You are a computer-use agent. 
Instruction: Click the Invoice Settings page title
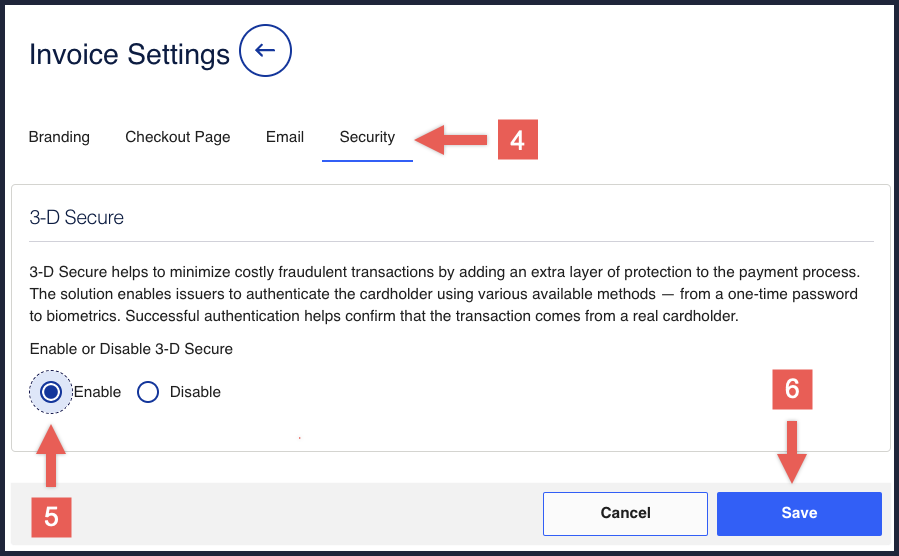(x=129, y=54)
